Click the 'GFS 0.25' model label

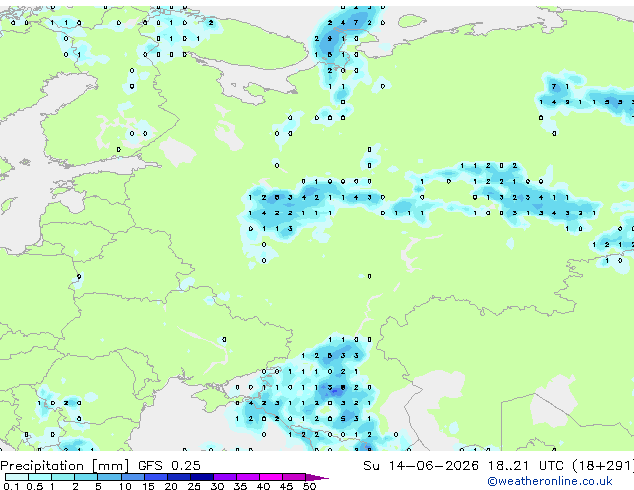click(169, 465)
